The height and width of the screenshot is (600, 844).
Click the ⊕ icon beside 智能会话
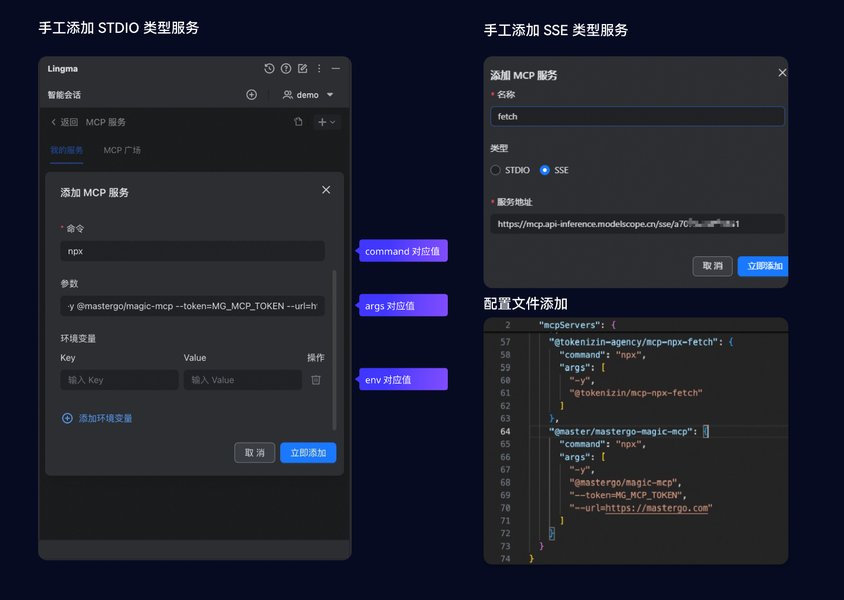[251, 95]
